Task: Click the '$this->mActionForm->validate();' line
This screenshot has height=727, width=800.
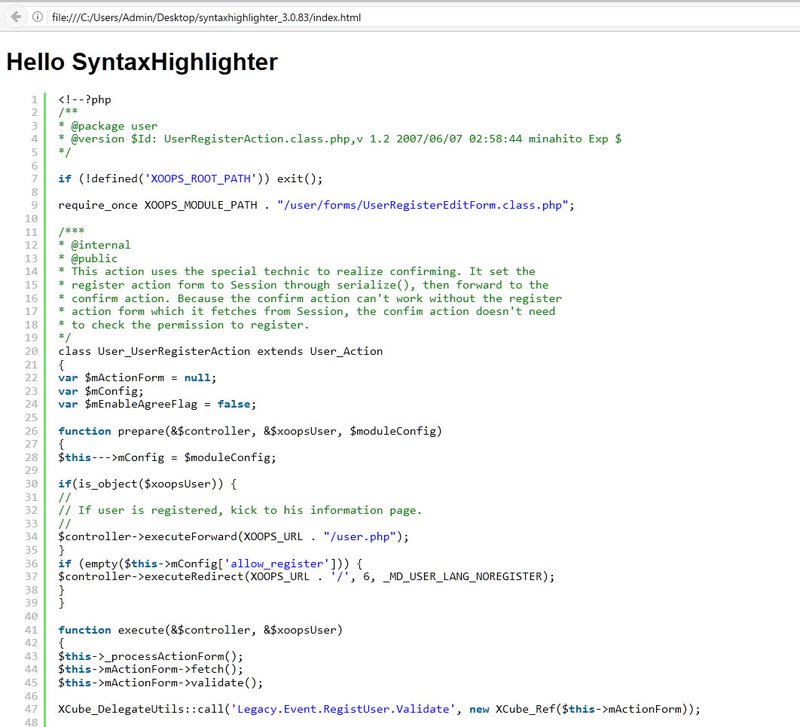Action: 161,683
